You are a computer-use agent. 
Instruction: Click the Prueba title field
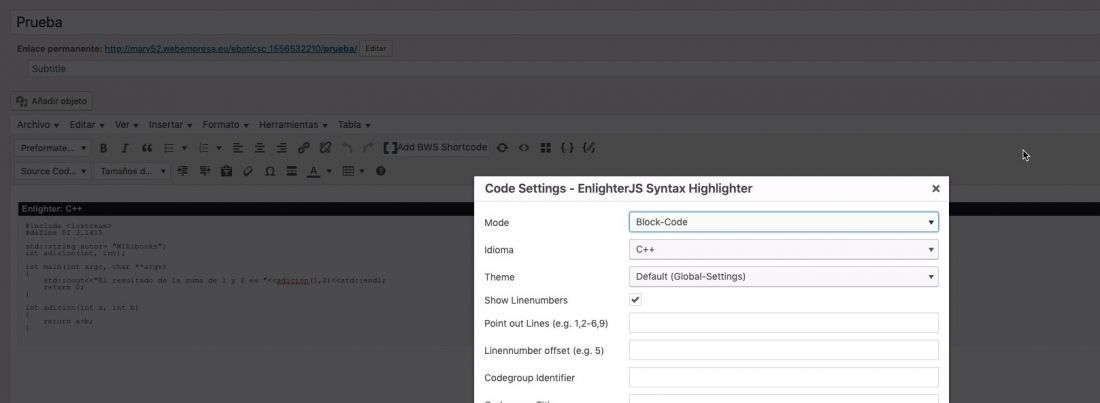[x=555, y=22]
